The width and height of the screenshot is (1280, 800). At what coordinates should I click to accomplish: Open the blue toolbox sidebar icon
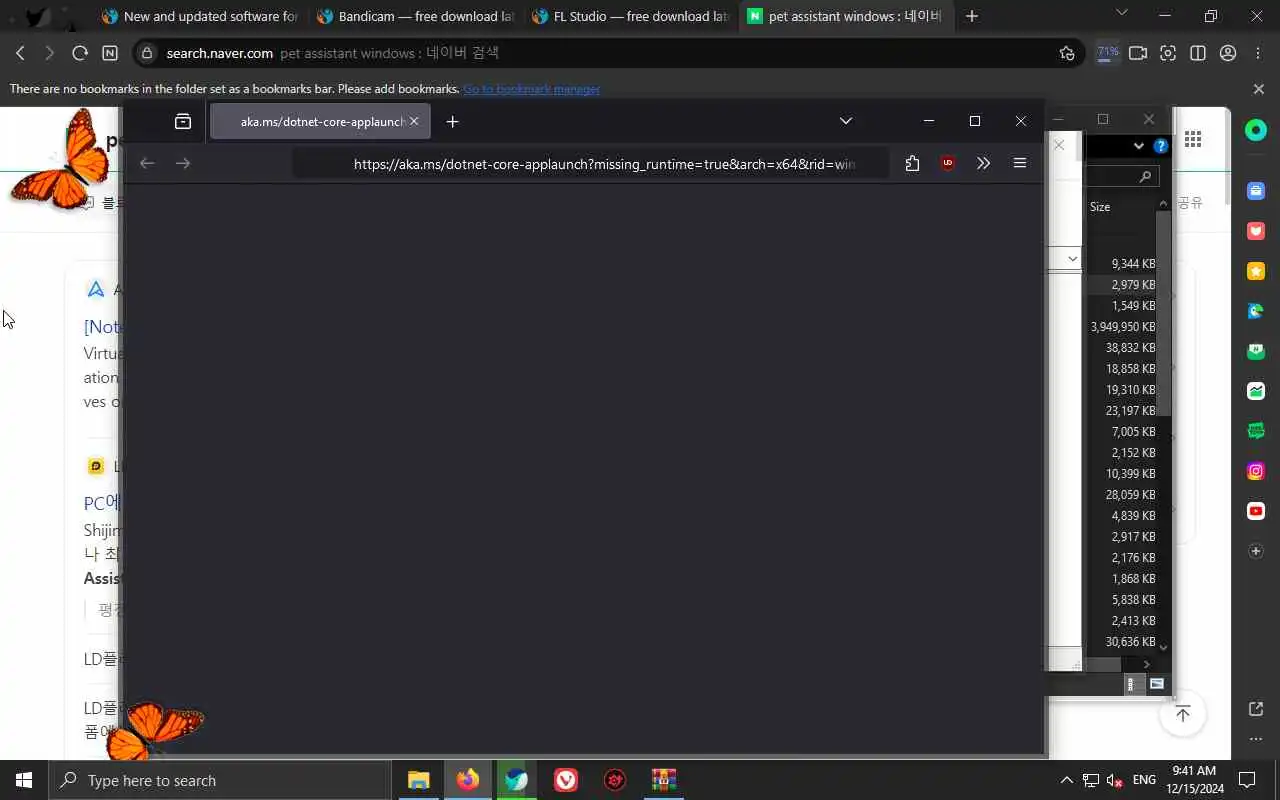[1256, 191]
